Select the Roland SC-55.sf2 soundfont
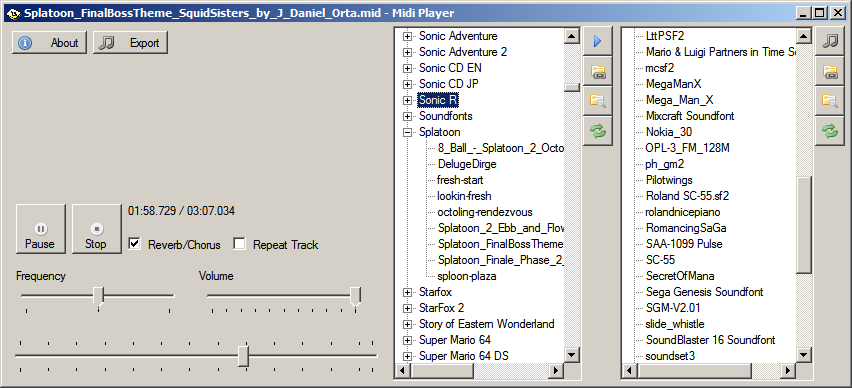 pyautogui.click(x=687, y=196)
